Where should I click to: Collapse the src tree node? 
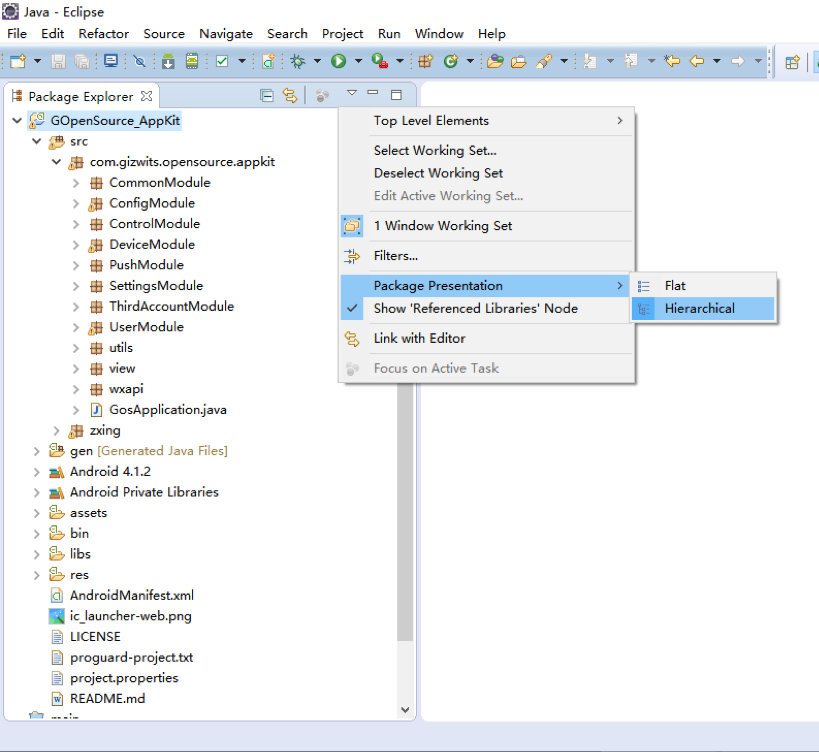point(37,141)
